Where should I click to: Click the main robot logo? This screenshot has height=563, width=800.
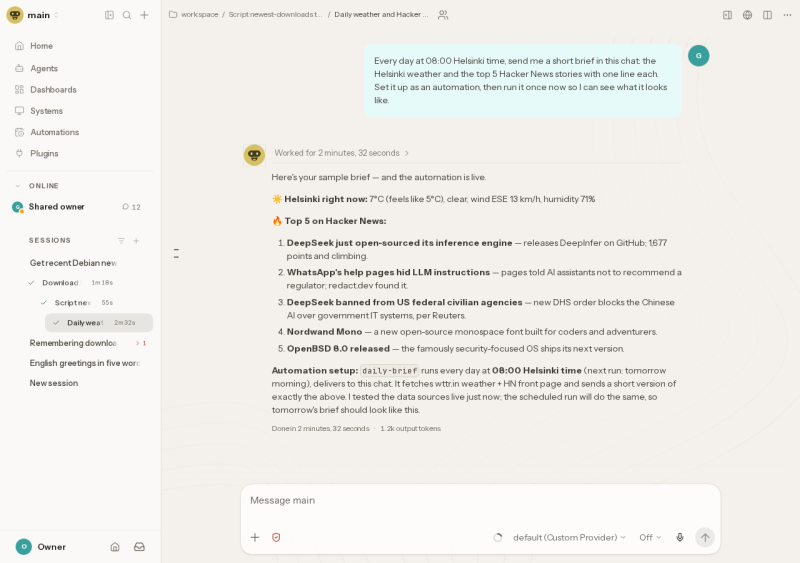click(15, 15)
